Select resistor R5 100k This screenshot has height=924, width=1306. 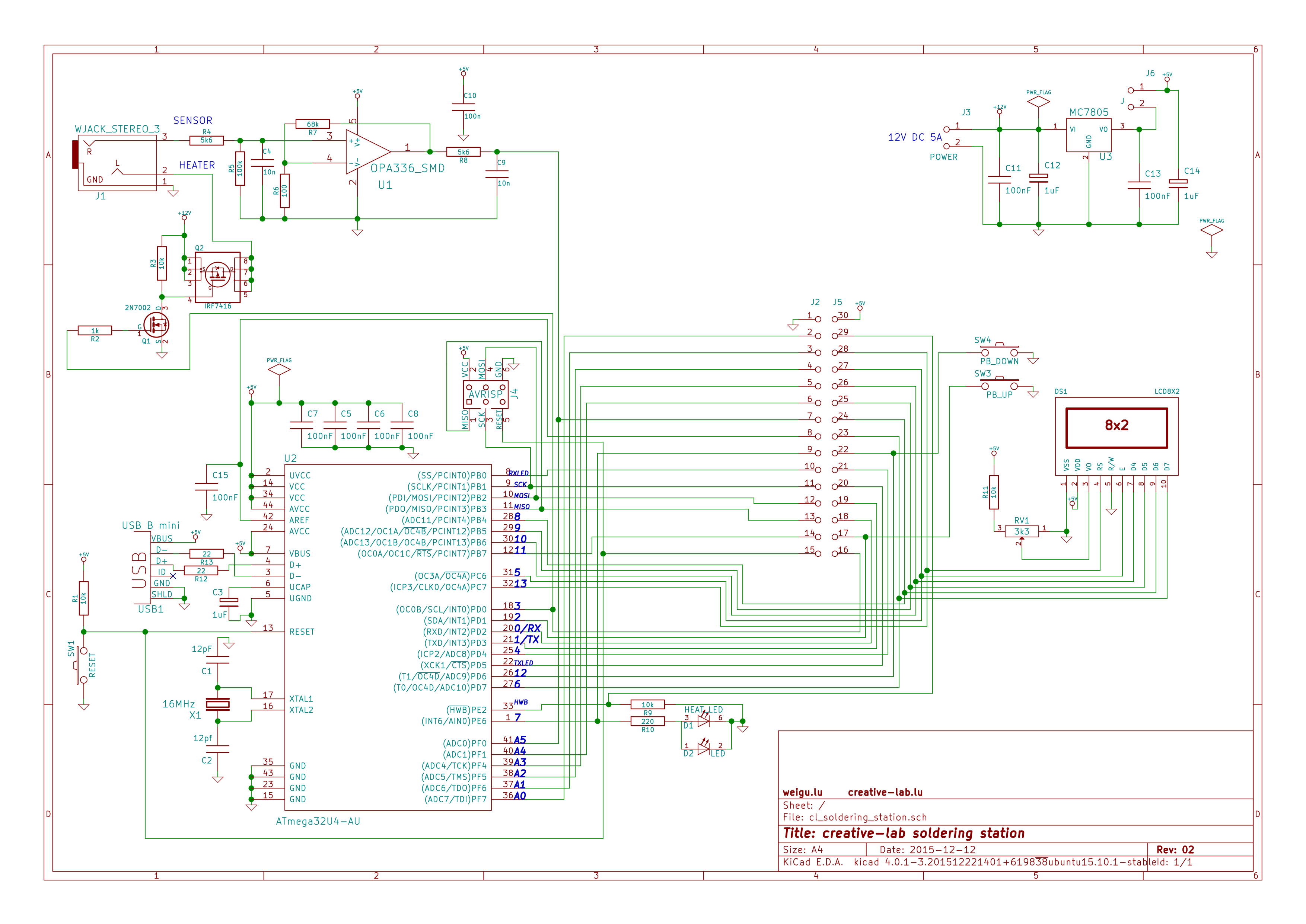point(240,169)
